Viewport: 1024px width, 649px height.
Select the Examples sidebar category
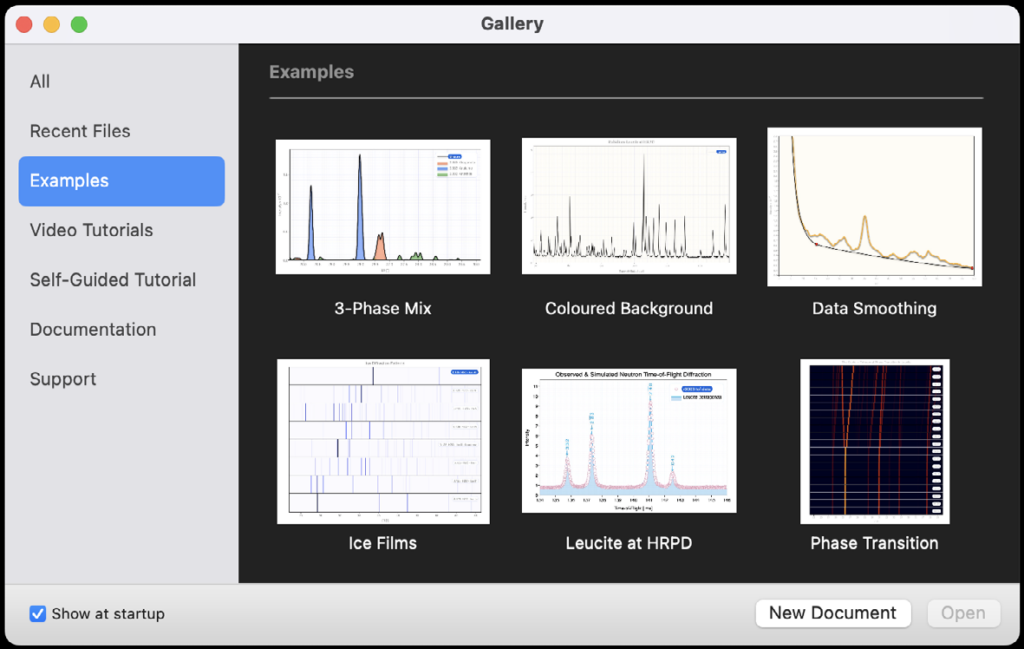tap(121, 181)
